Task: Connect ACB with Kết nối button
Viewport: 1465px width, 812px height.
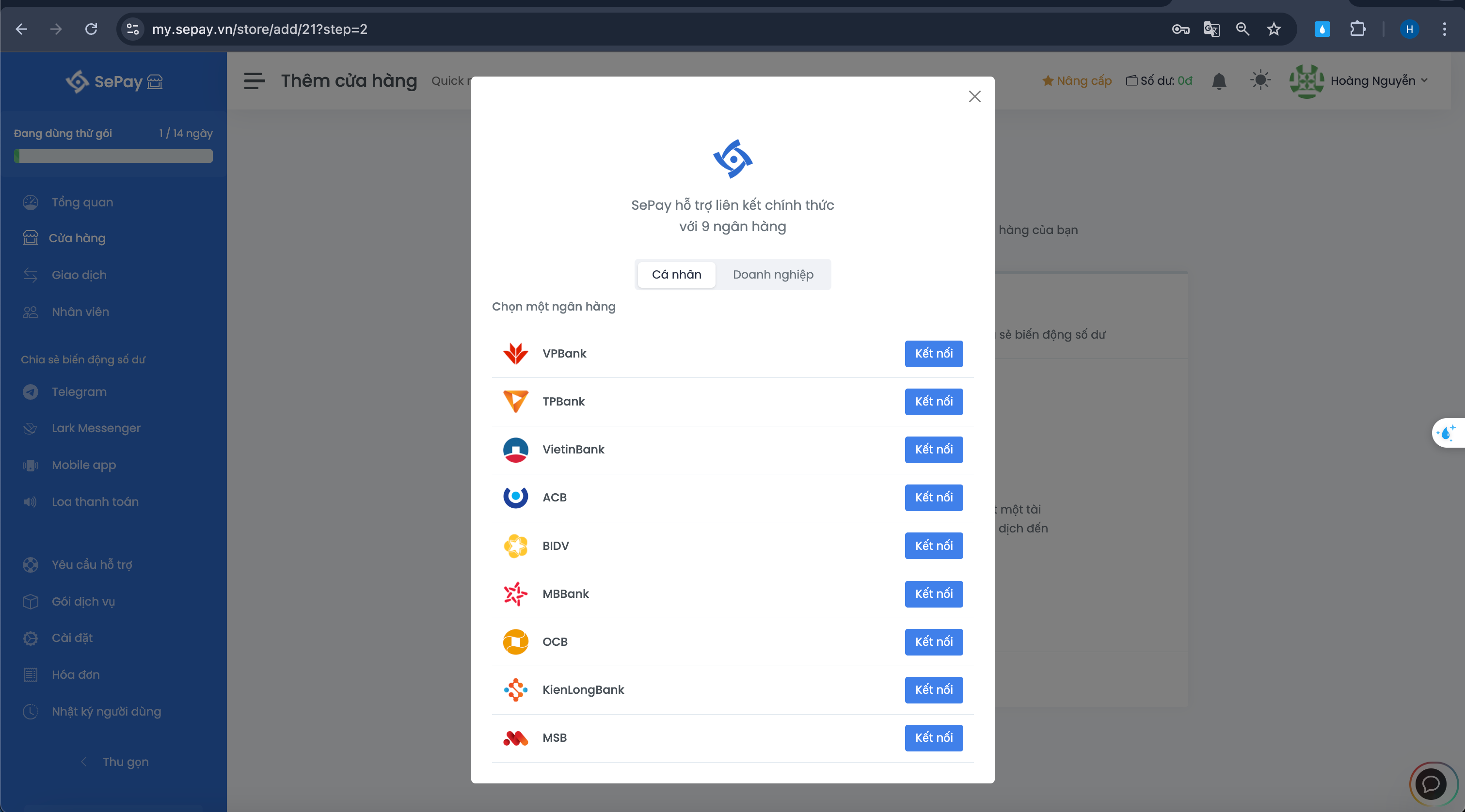Action: click(x=933, y=497)
